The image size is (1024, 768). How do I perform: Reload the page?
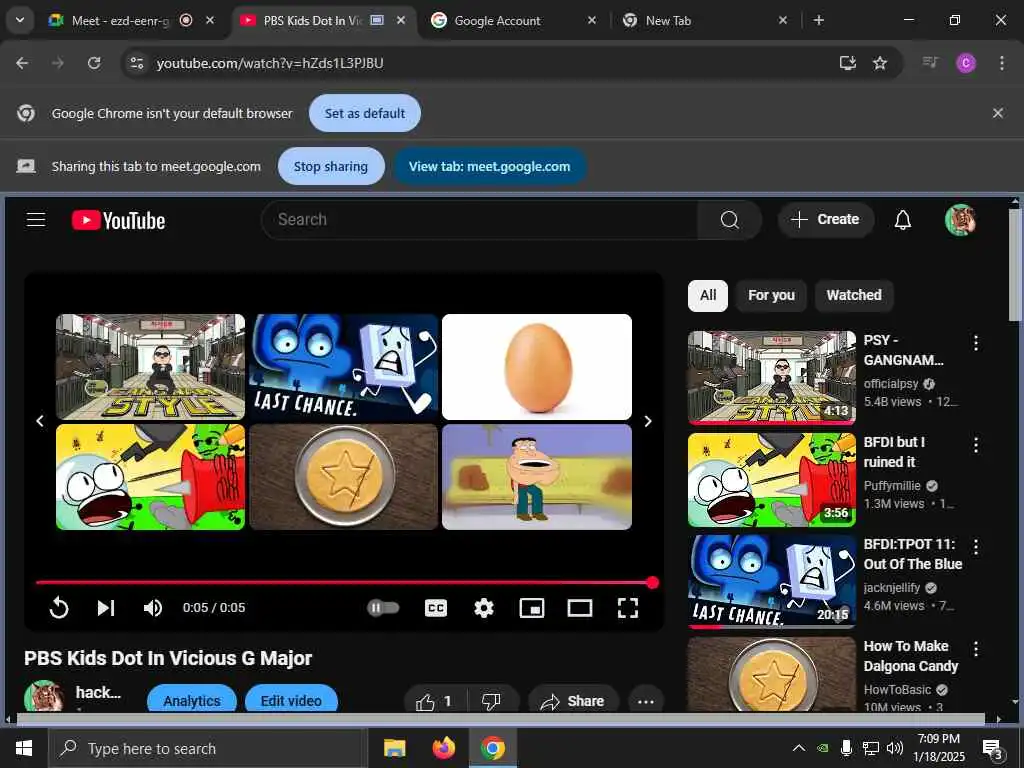(x=94, y=63)
